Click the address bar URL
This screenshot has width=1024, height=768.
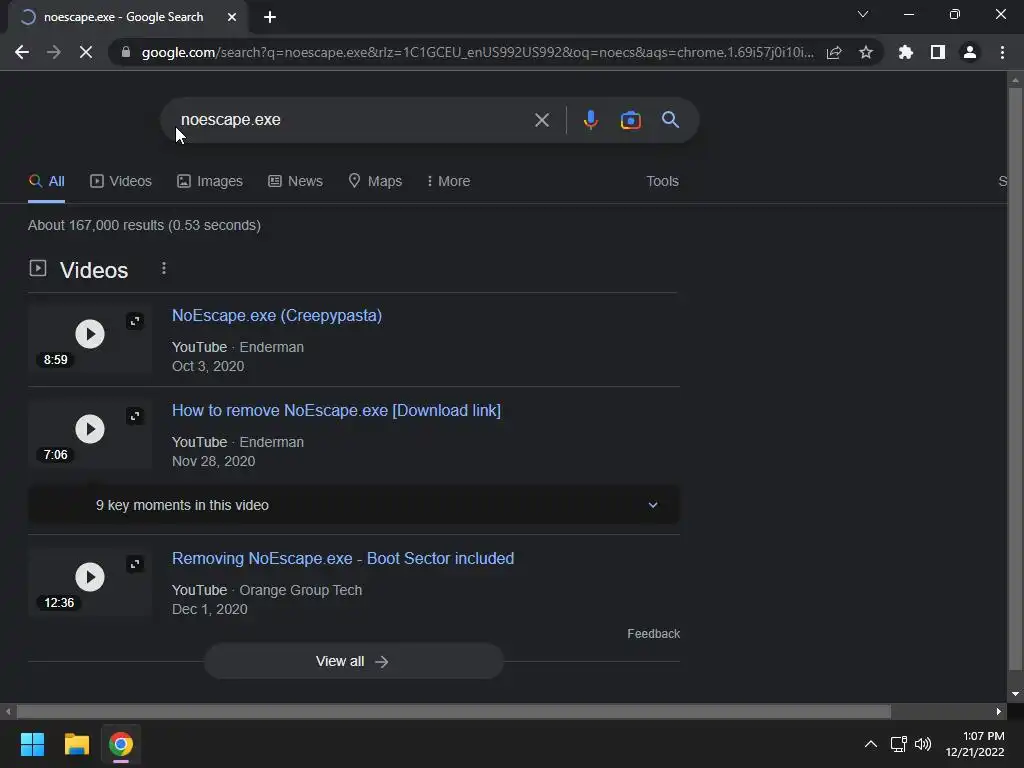coord(477,52)
